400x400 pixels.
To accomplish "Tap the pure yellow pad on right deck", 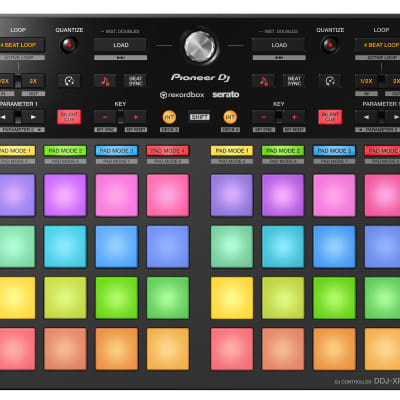I will (232, 298).
